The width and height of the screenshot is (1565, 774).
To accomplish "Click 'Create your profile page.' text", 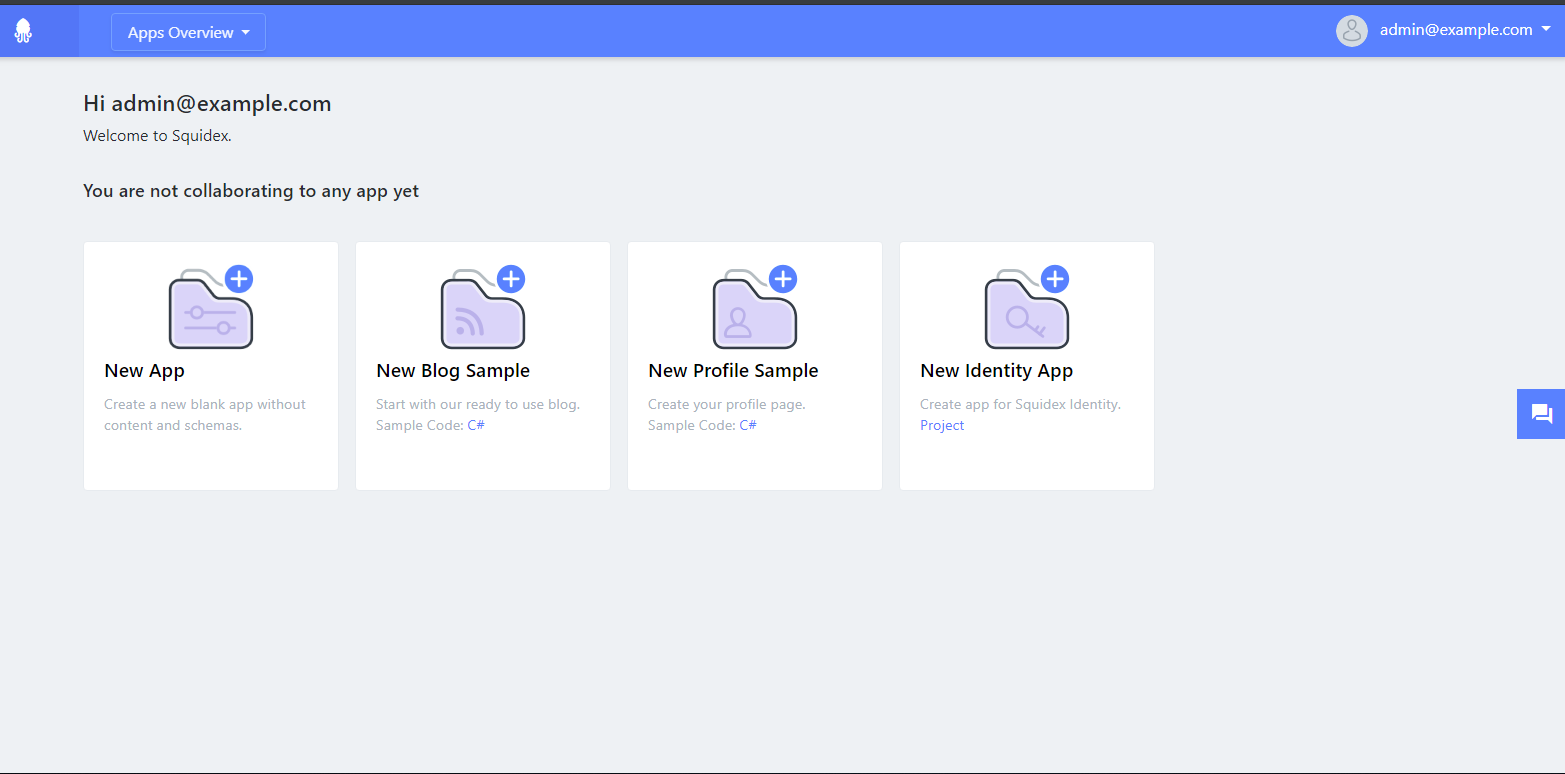I will 727,405.
